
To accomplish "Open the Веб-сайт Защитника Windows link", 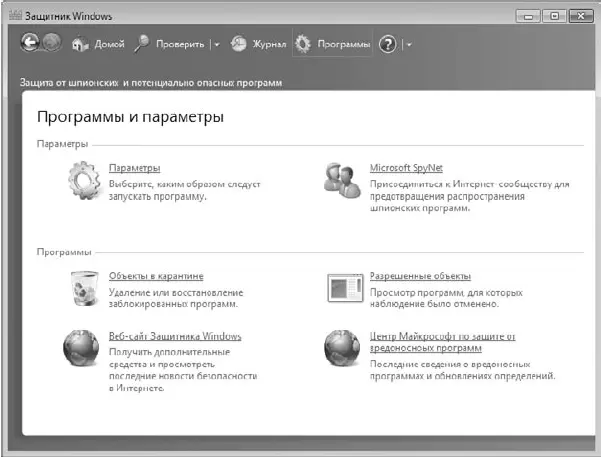I will coord(174,336).
